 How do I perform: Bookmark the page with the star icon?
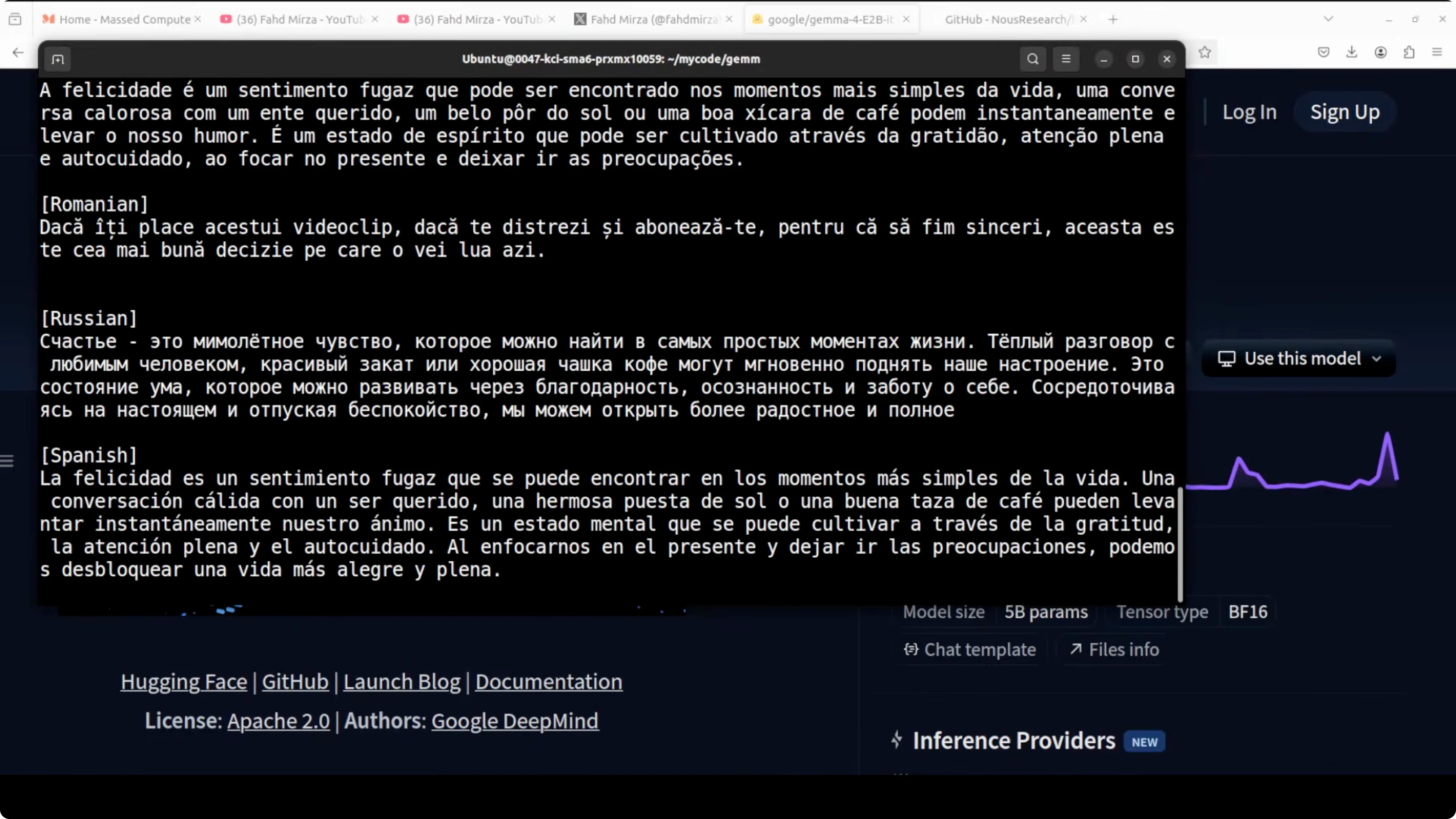[x=1204, y=53]
